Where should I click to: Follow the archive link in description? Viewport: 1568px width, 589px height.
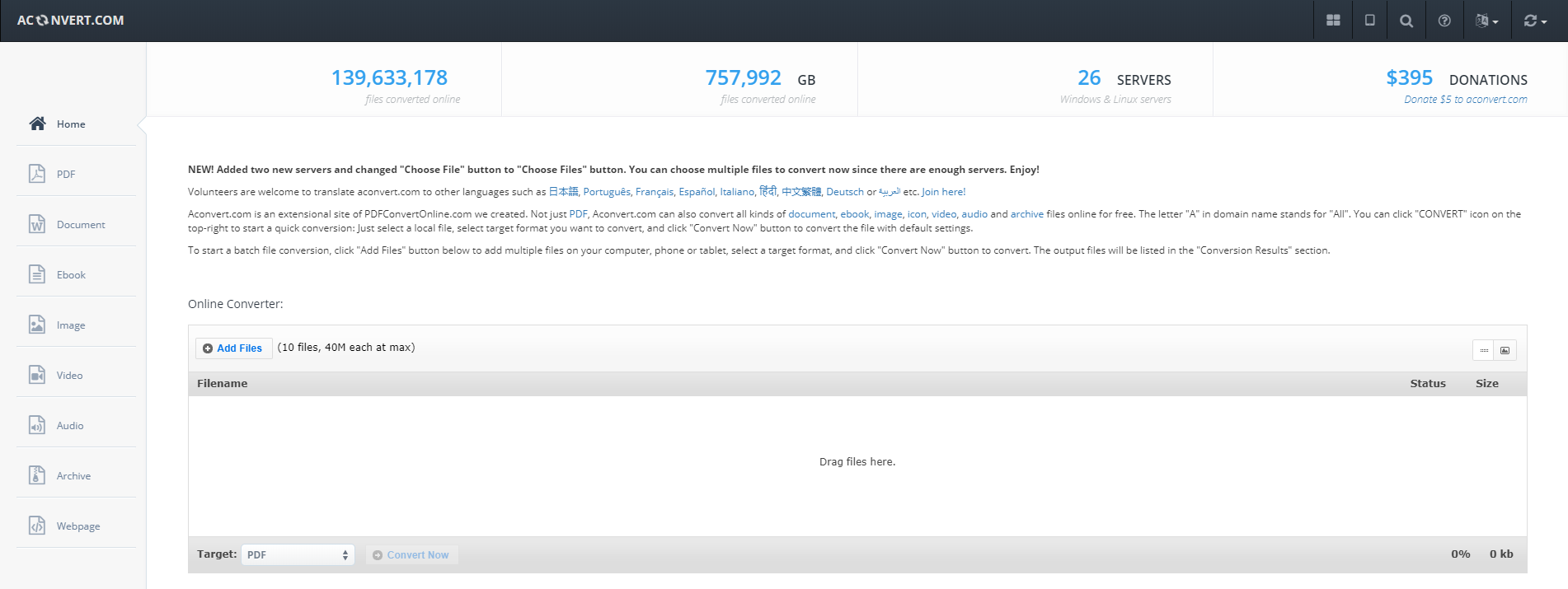pyautogui.click(x=1027, y=214)
